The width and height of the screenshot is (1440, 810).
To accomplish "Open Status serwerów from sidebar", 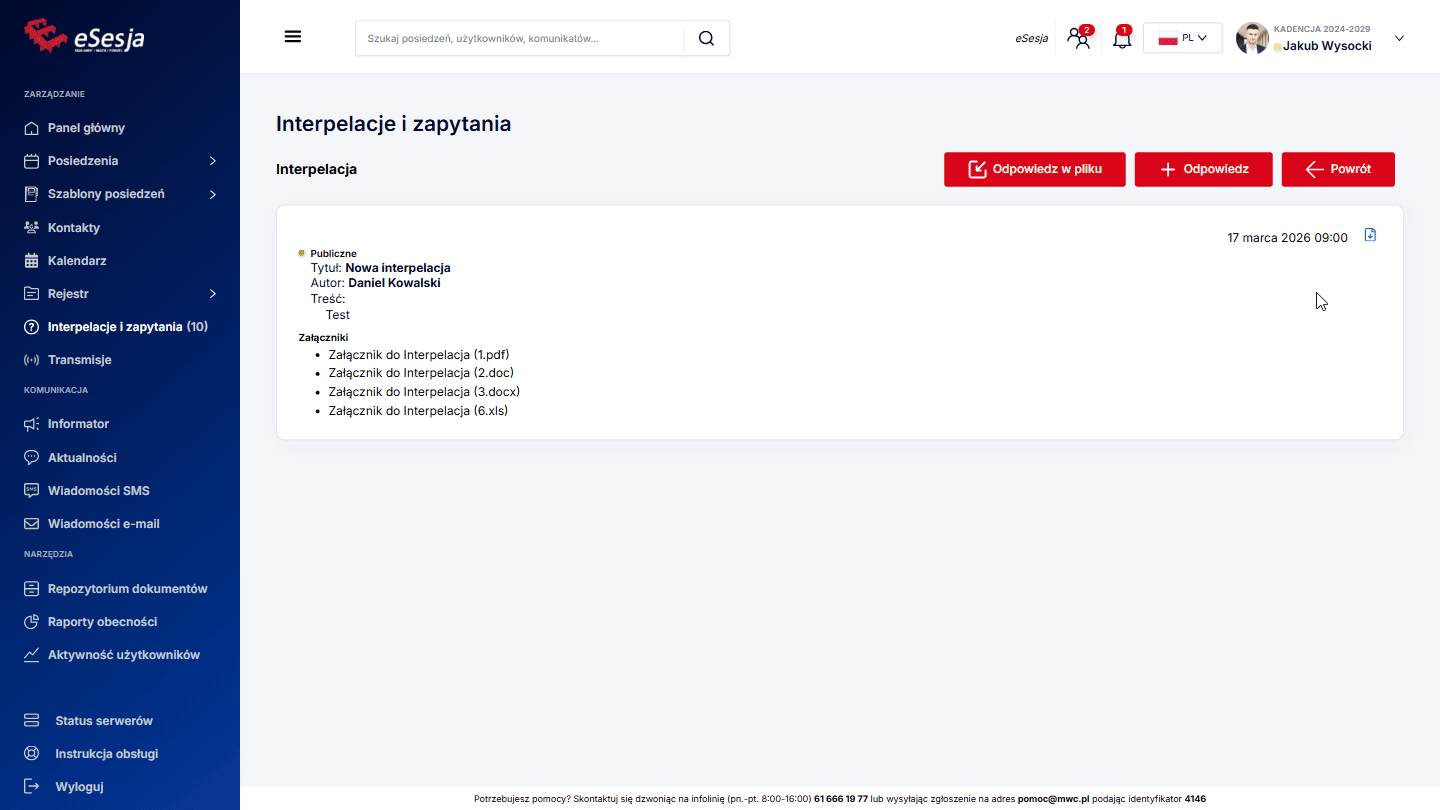I will (x=103, y=721).
